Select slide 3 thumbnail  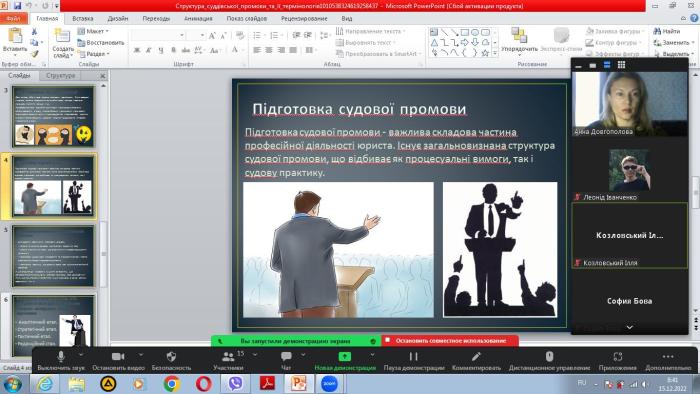click(54, 116)
